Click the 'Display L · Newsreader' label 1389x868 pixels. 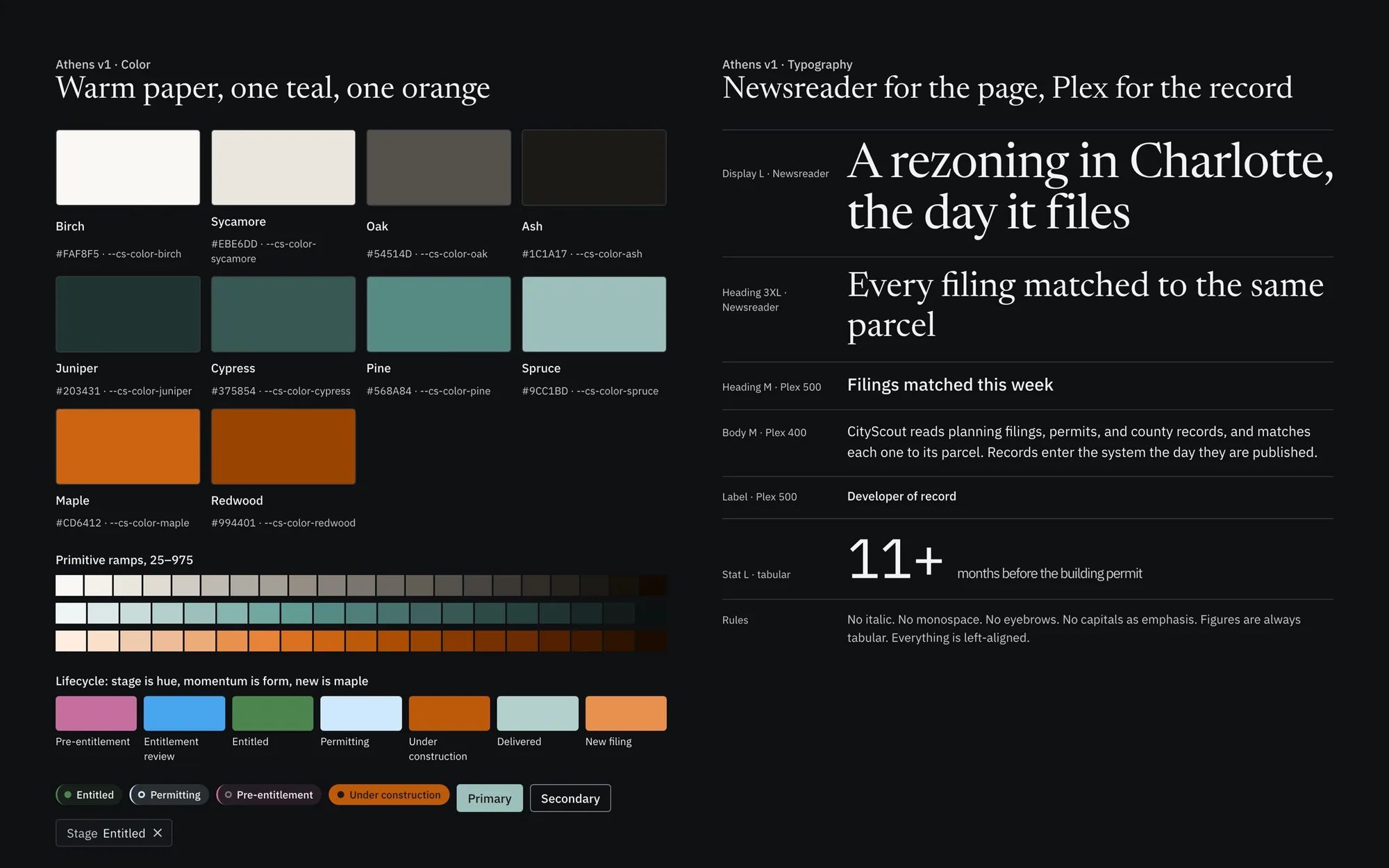point(776,174)
